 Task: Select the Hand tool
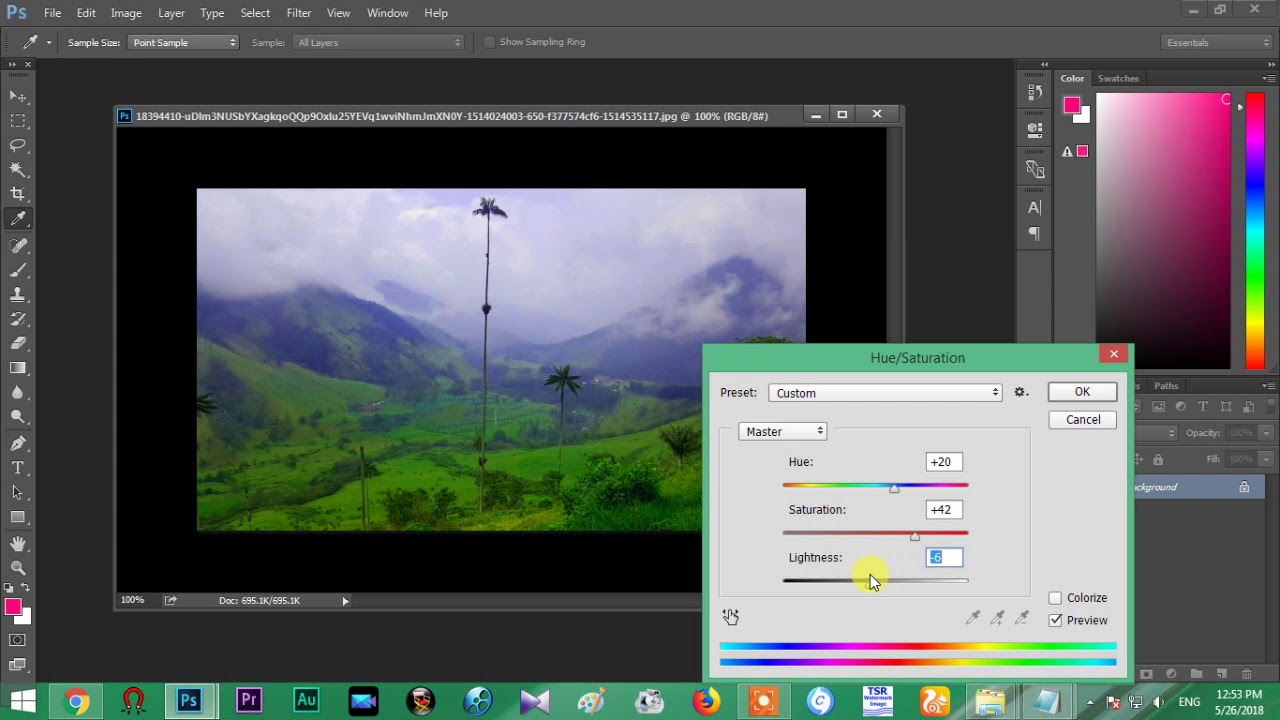coord(18,544)
